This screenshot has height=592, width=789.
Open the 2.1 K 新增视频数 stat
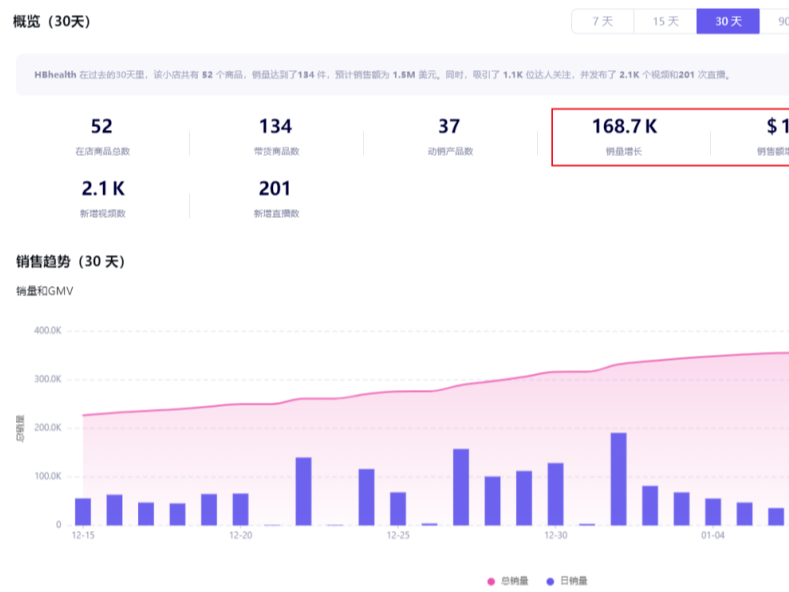pyautogui.click(x=101, y=197)
